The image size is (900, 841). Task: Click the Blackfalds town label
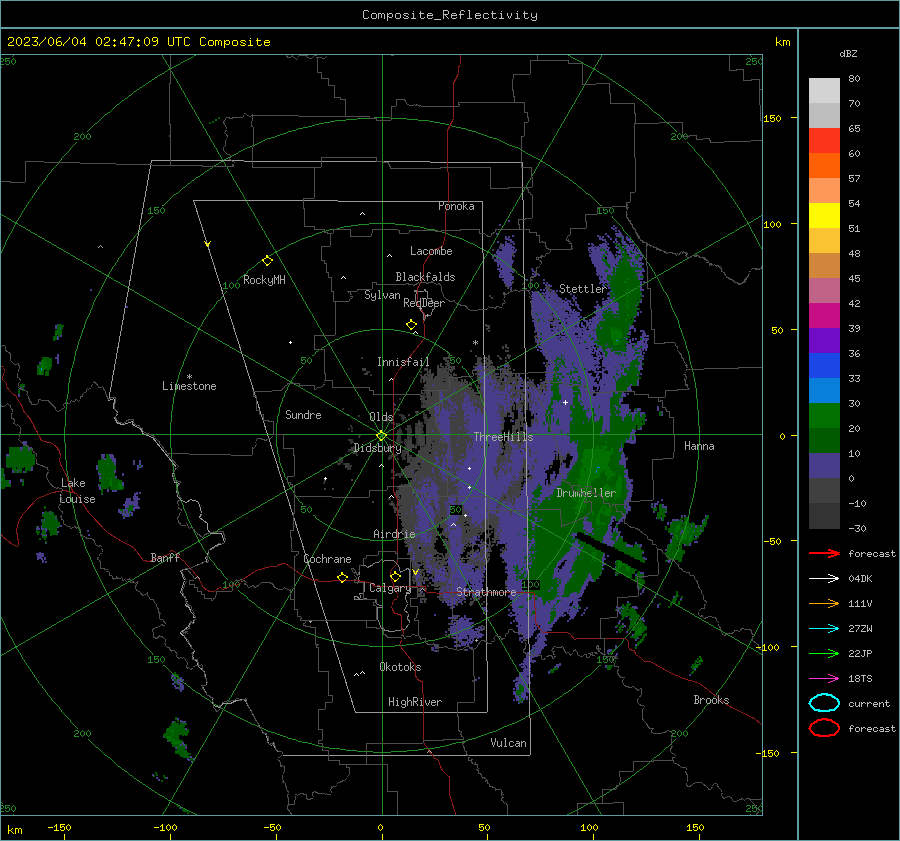(425, 277)
